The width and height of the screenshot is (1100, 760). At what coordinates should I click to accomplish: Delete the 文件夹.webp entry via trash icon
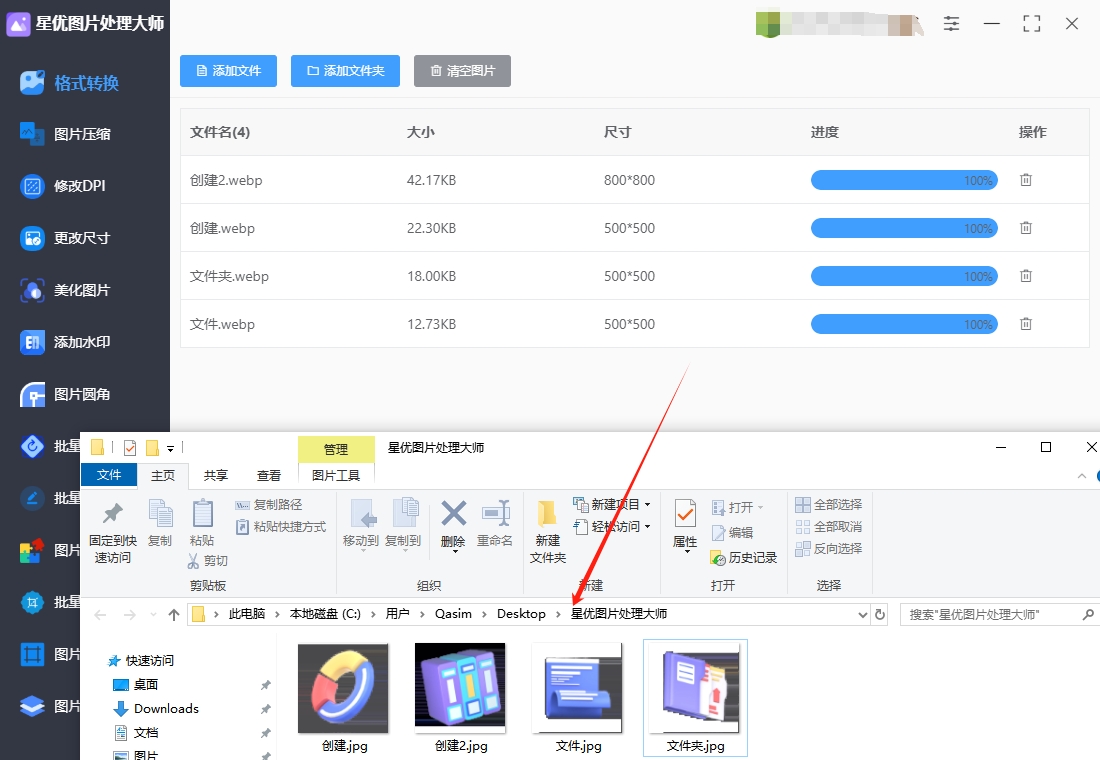(x=1026, y=276)
